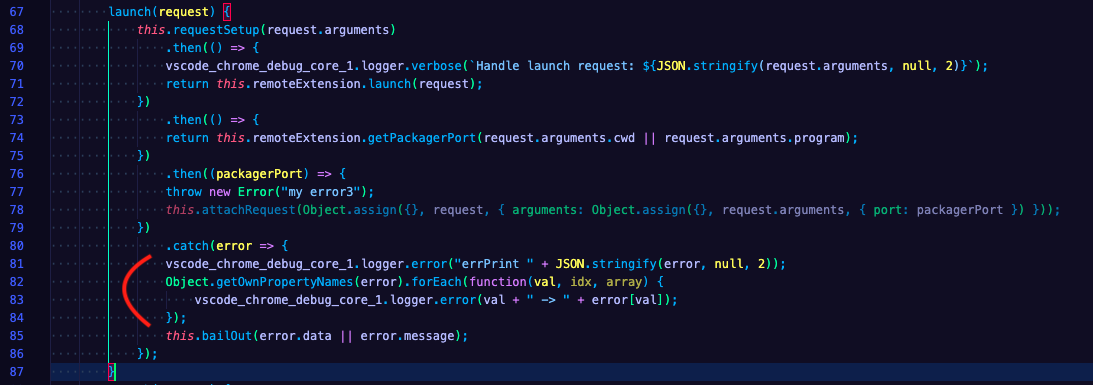Click line number 79 in the gutter

[x=16, y=228]
